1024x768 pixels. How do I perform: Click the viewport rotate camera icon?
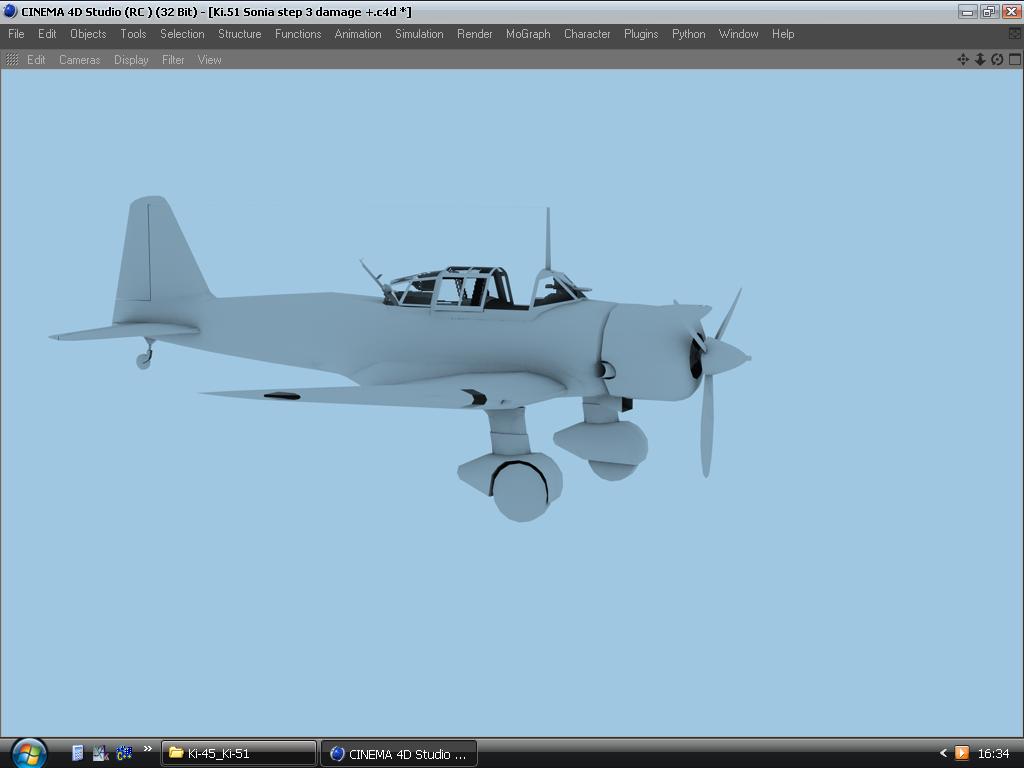coord(997,60)
